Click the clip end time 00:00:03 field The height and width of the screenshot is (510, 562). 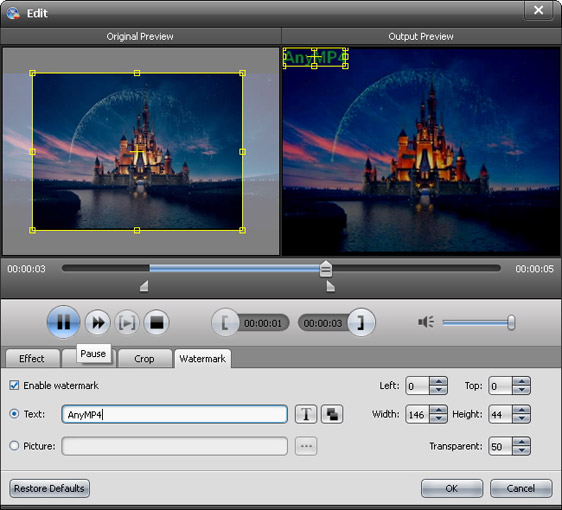[323, 323]
